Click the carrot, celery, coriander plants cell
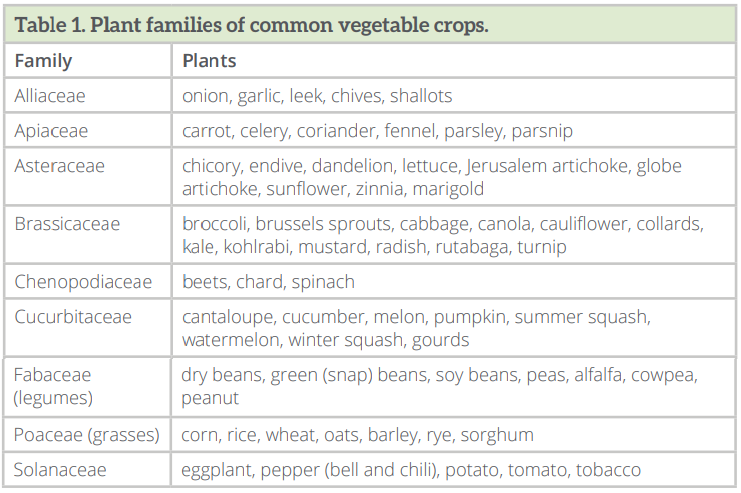Viewport: 741px width, 493px height. 377,131
